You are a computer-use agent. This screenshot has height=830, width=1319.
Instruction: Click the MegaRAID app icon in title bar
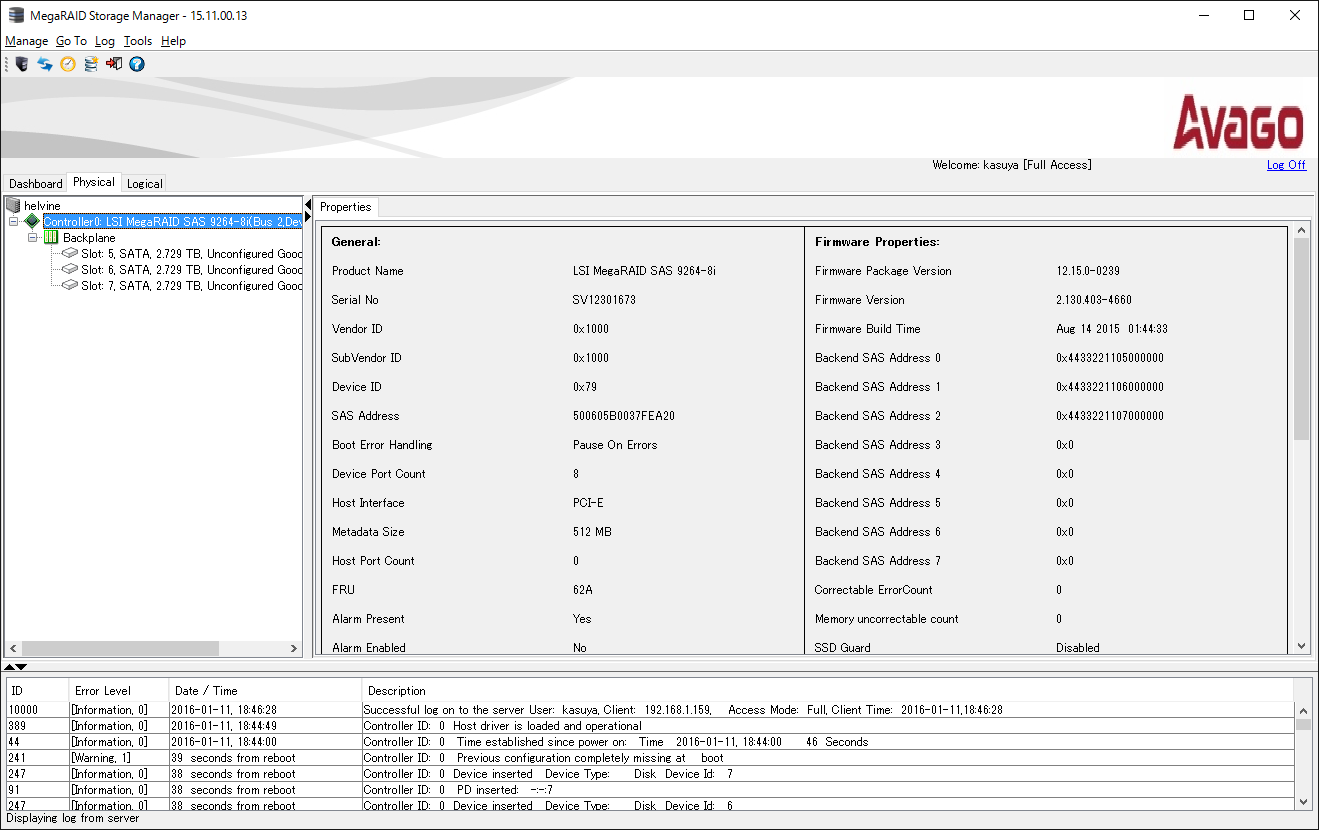15,15
